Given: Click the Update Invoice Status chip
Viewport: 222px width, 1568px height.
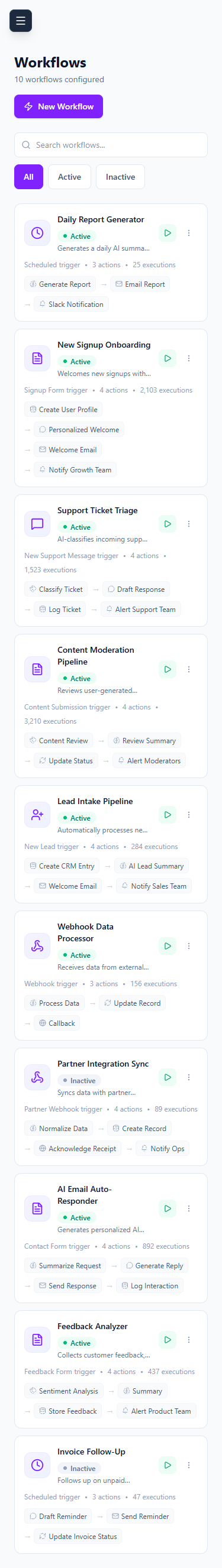Looking at the screenshot, I should point(78,1536).
